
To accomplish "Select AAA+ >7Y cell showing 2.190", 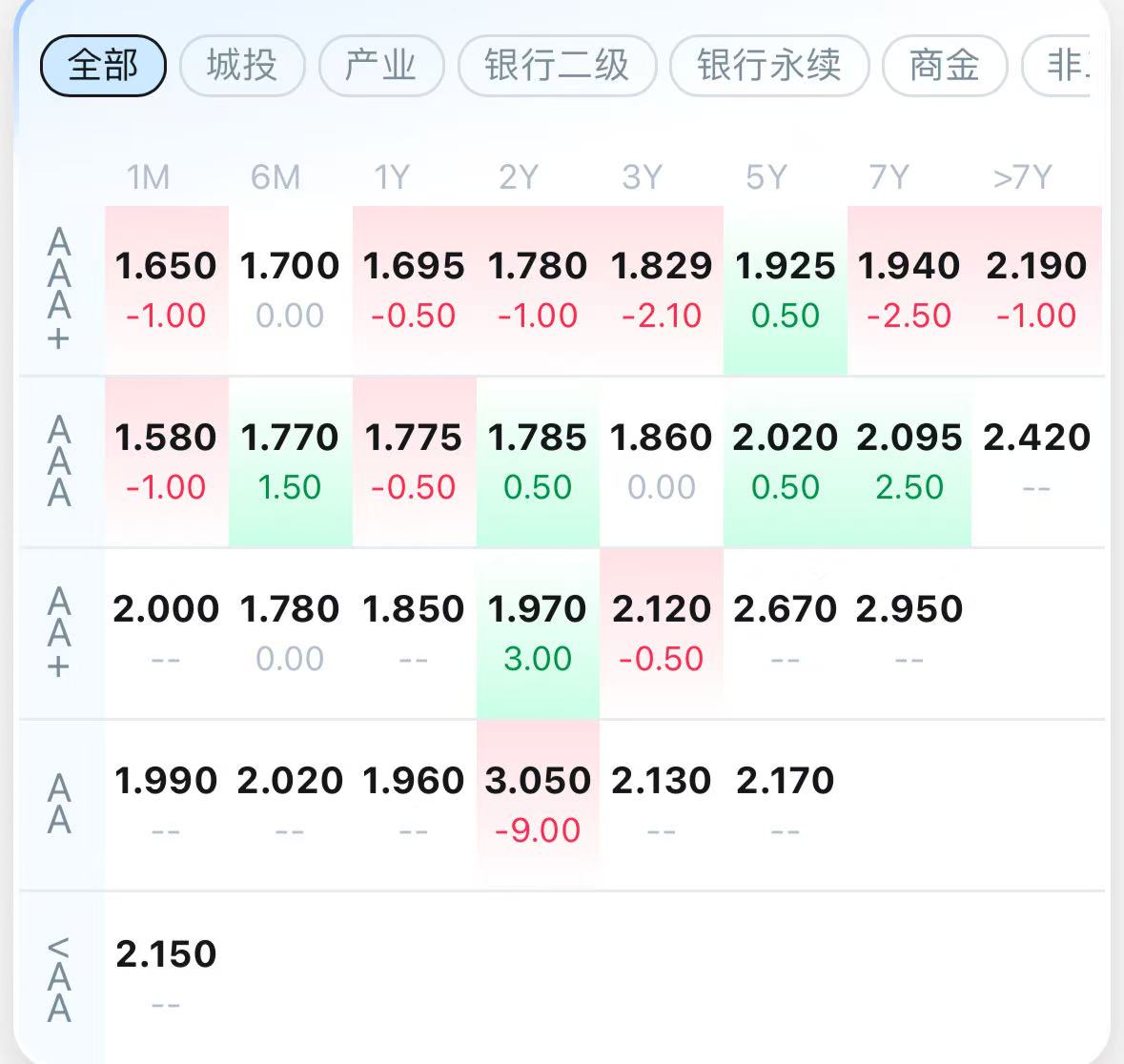I will coord(1036,291).
